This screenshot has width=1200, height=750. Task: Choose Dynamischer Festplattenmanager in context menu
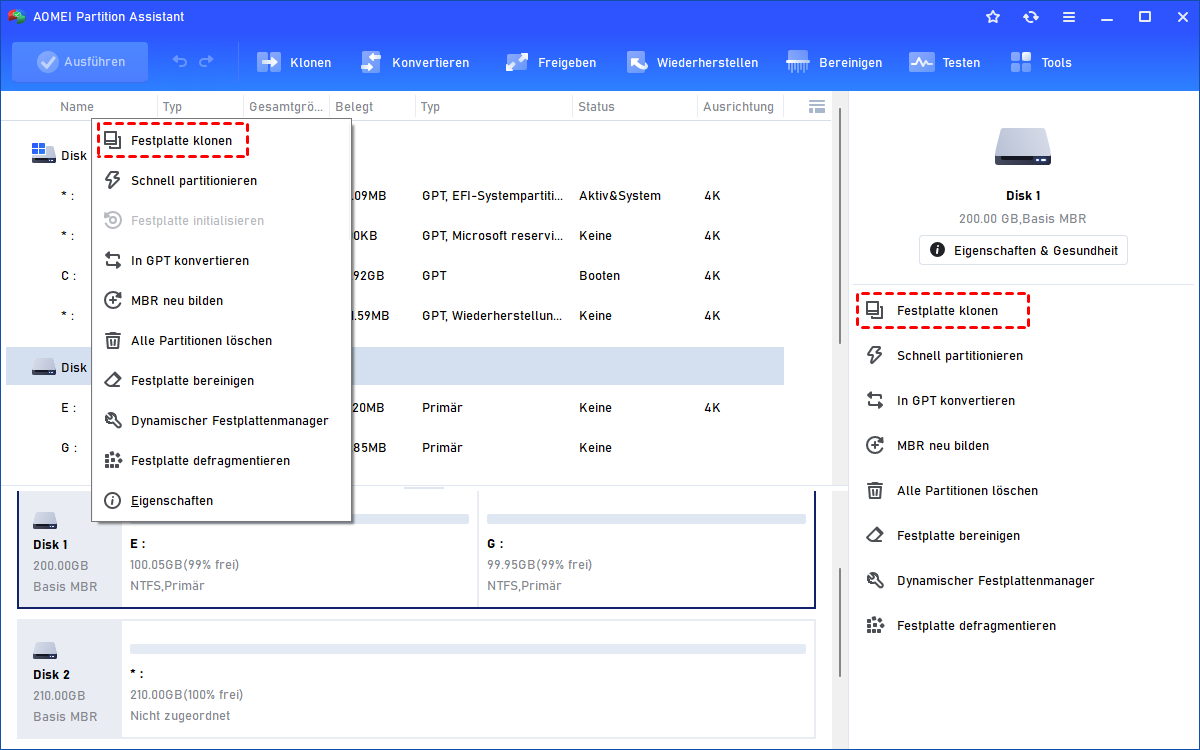(221, 421)
